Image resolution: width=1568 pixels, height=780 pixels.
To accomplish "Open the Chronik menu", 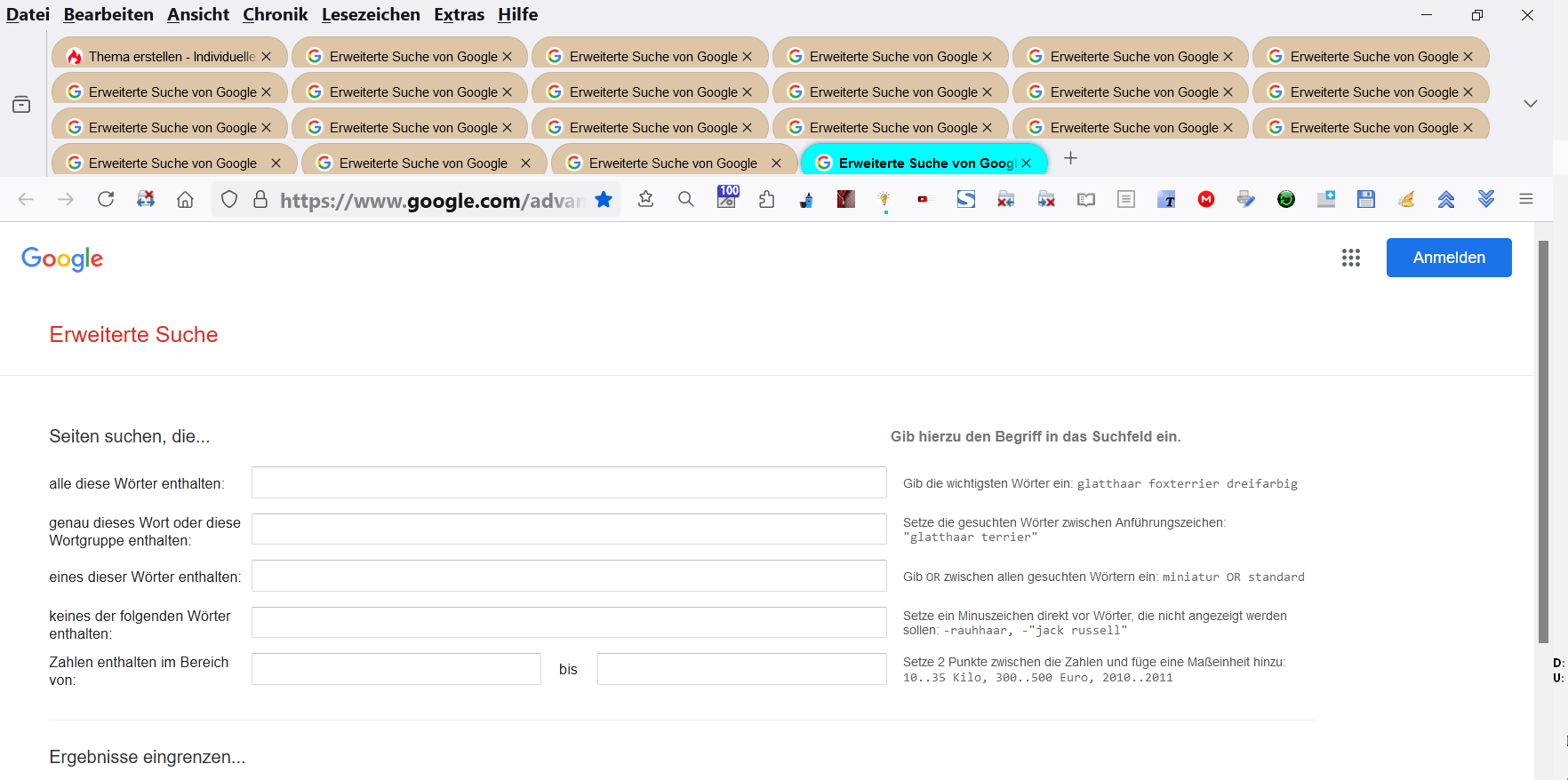I will tap(276, 14).
